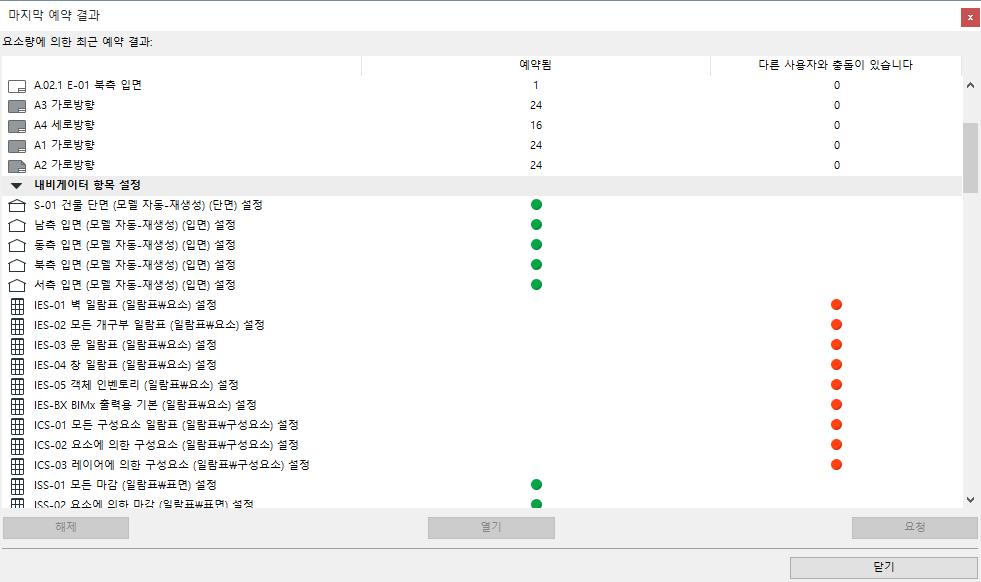Image resolution: width=981 pixels, height=582 pixels.
Task: Click the A4 세로방향 layout icon
Action: coord(16,125)
